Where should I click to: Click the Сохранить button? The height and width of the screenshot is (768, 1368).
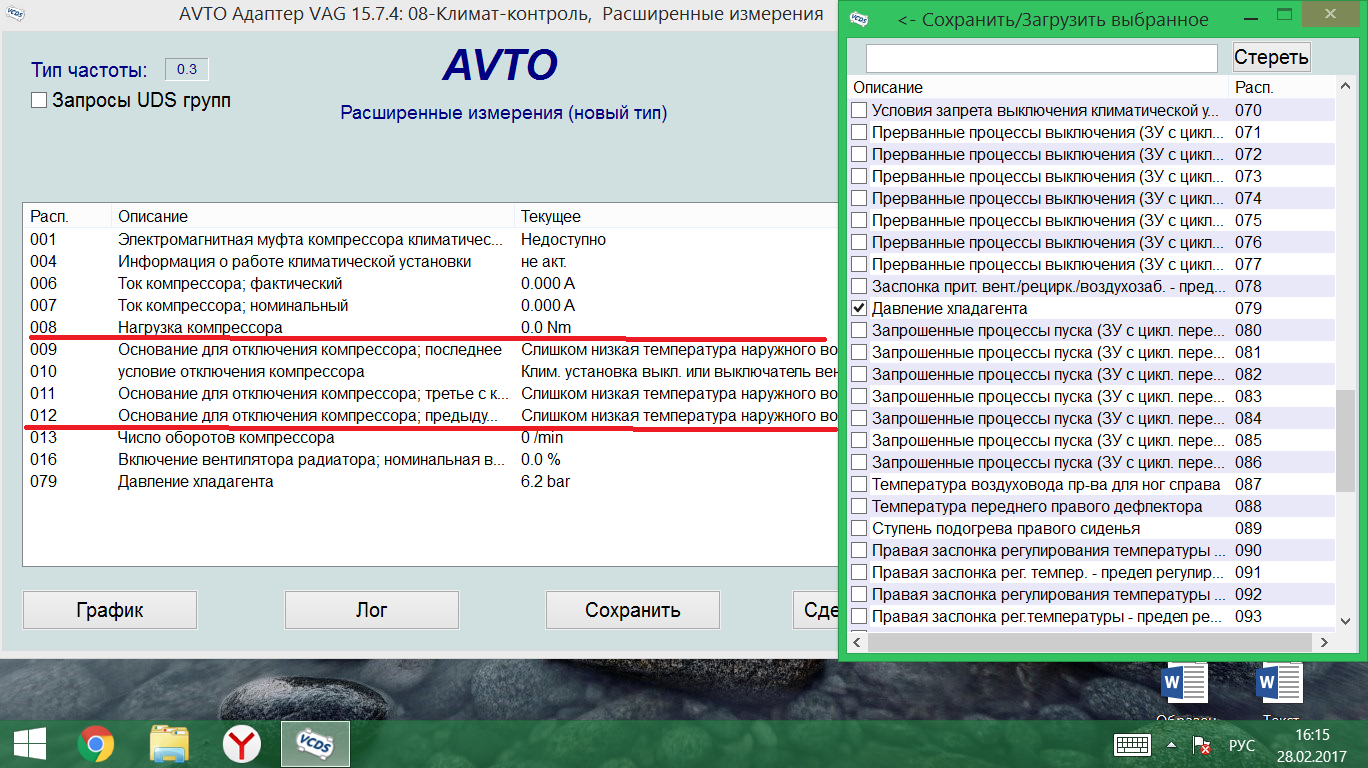point(632,610)
